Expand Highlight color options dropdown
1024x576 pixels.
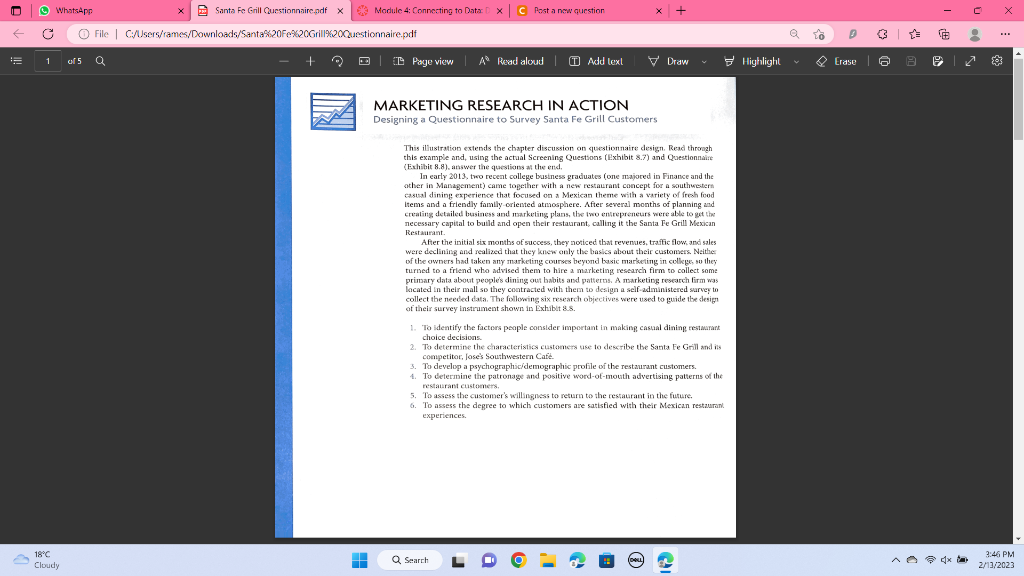[796, 61]
